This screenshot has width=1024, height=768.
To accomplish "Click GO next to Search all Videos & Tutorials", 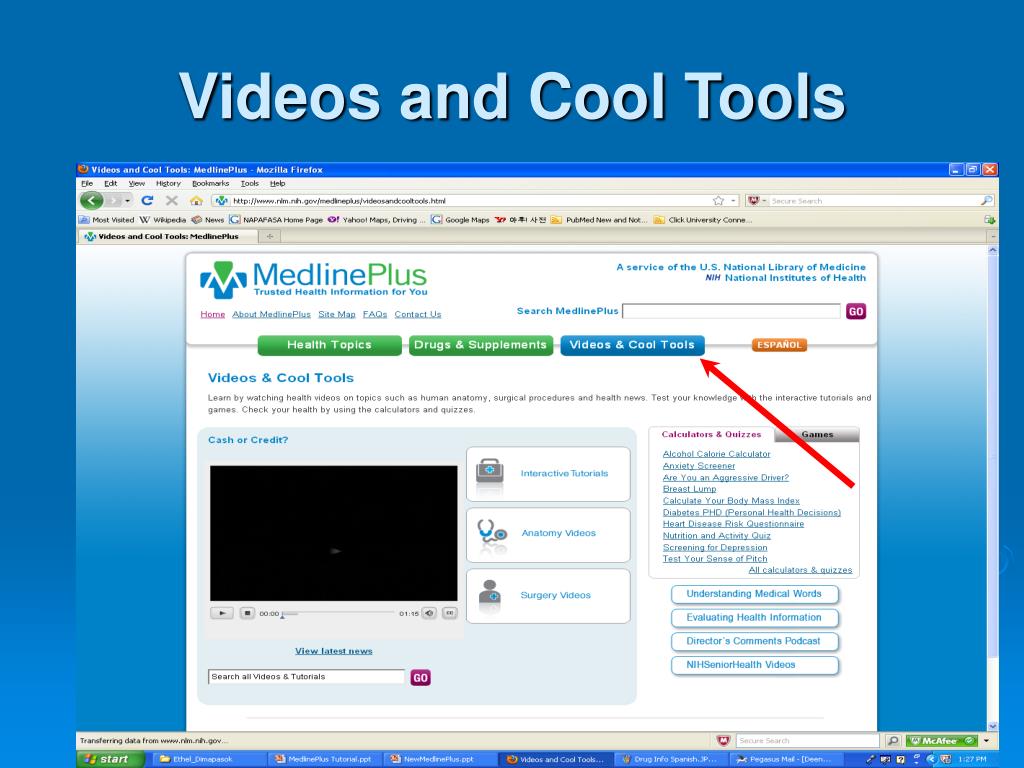I will coord(420,678).
